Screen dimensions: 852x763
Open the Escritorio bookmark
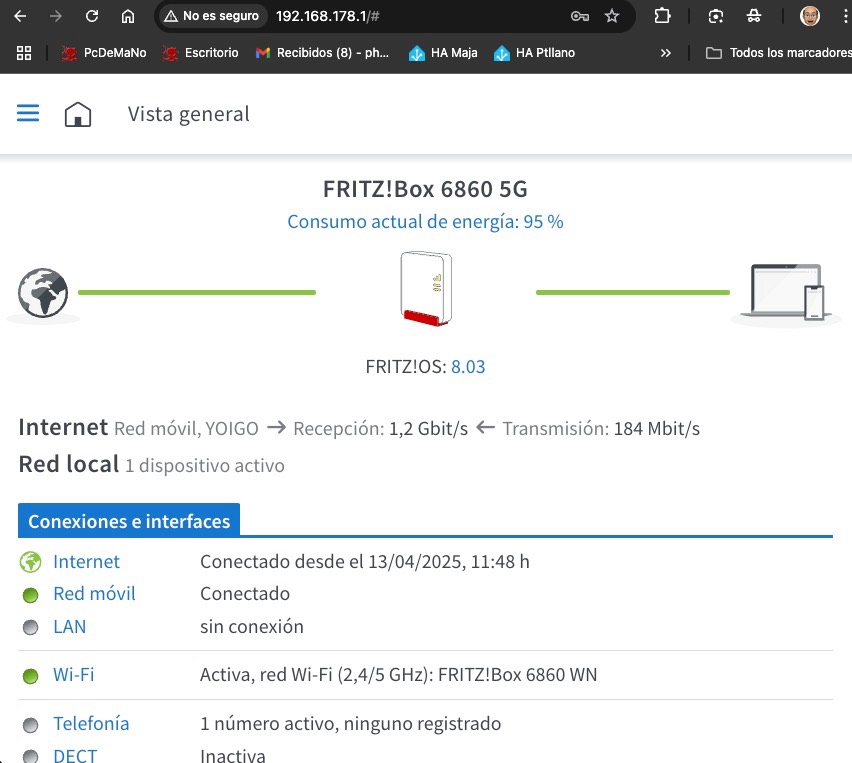(x=201, y=53)
